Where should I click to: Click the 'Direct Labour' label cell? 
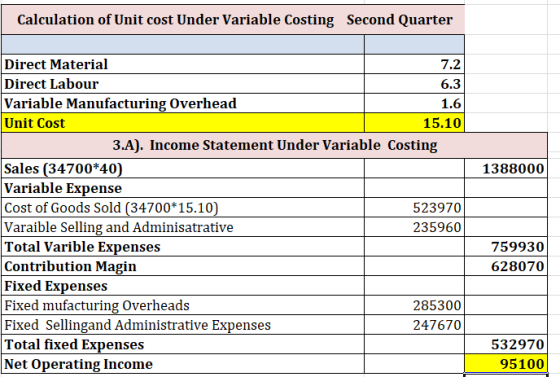pyautogui.click(x=183, y=84)
